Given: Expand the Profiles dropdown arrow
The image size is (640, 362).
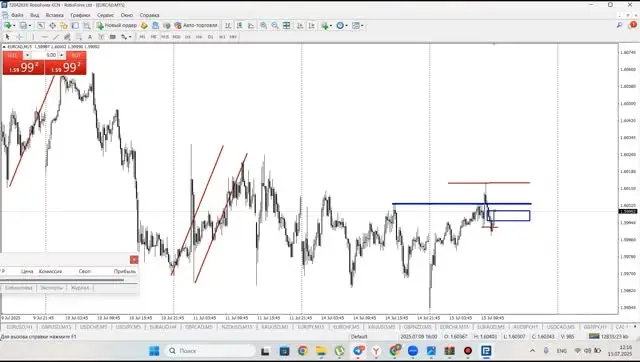Looking at the screenshot, I should point(30,26).
